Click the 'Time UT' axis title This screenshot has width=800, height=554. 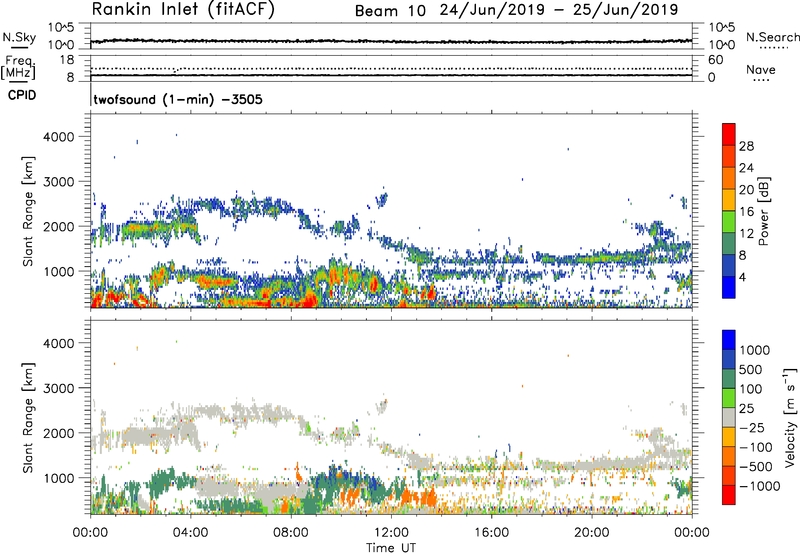pos(391,548)
